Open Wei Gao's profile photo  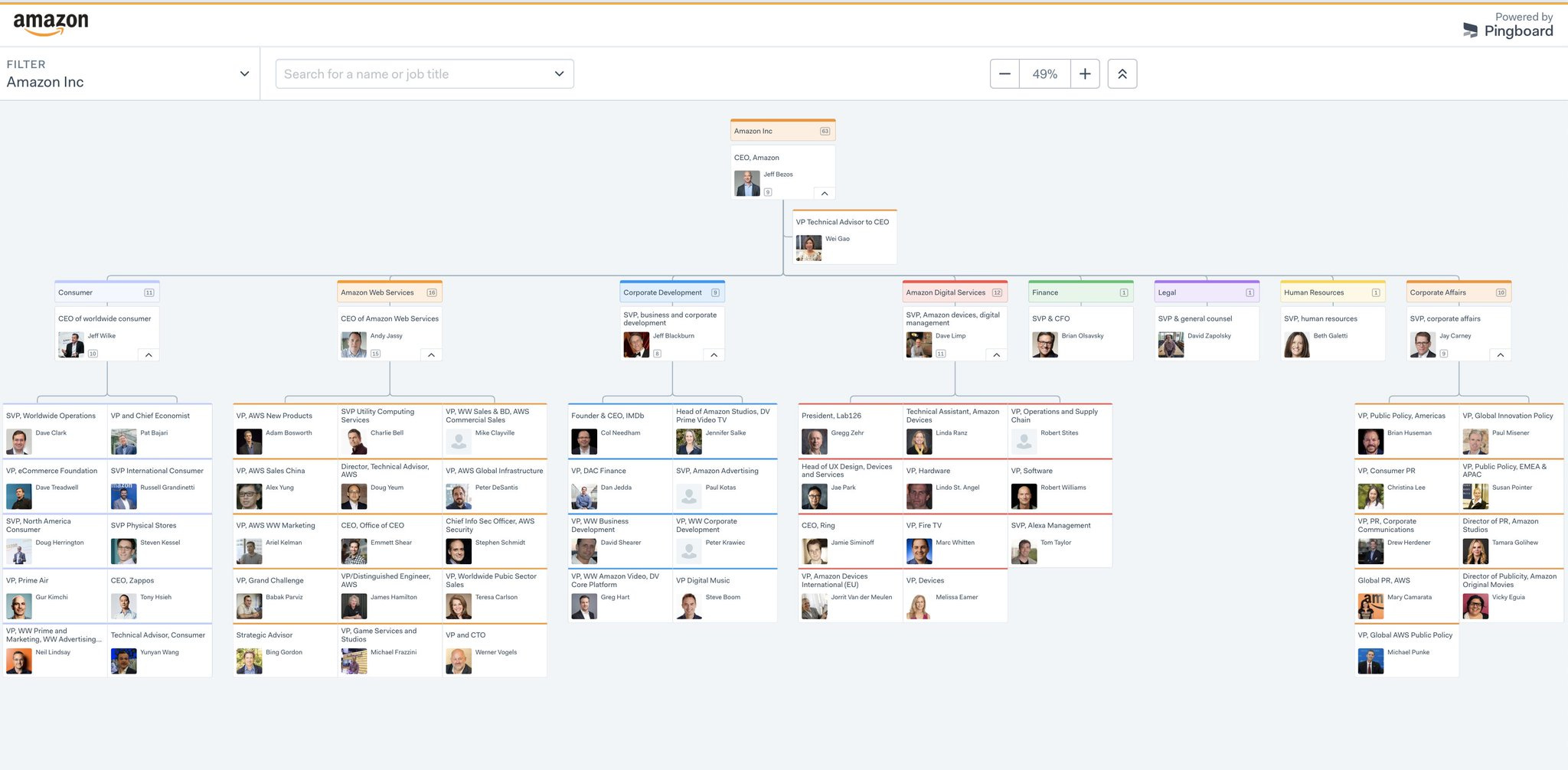pyautogui.click(x=809, y=248)
